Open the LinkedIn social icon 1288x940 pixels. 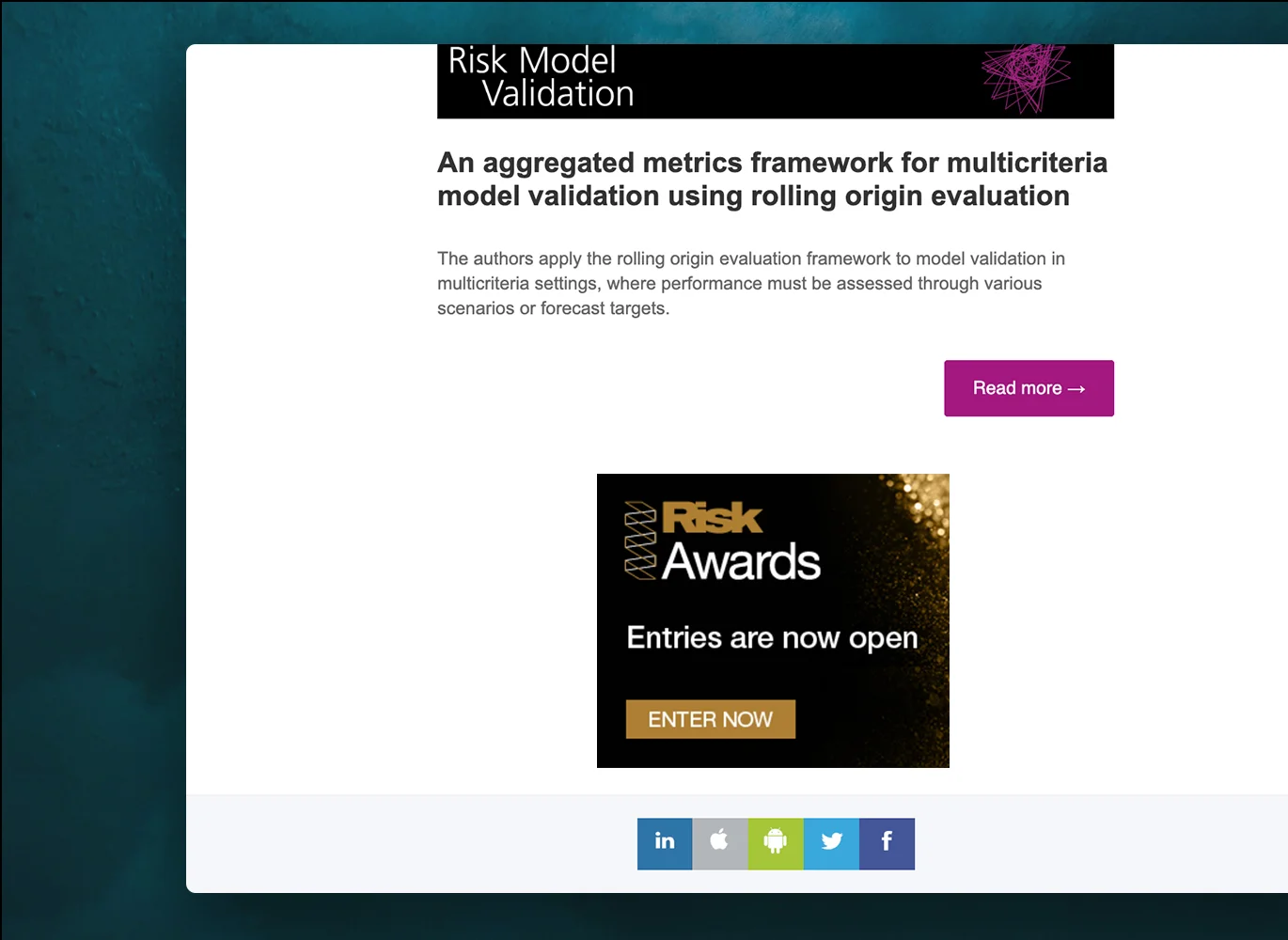point(665,843)
